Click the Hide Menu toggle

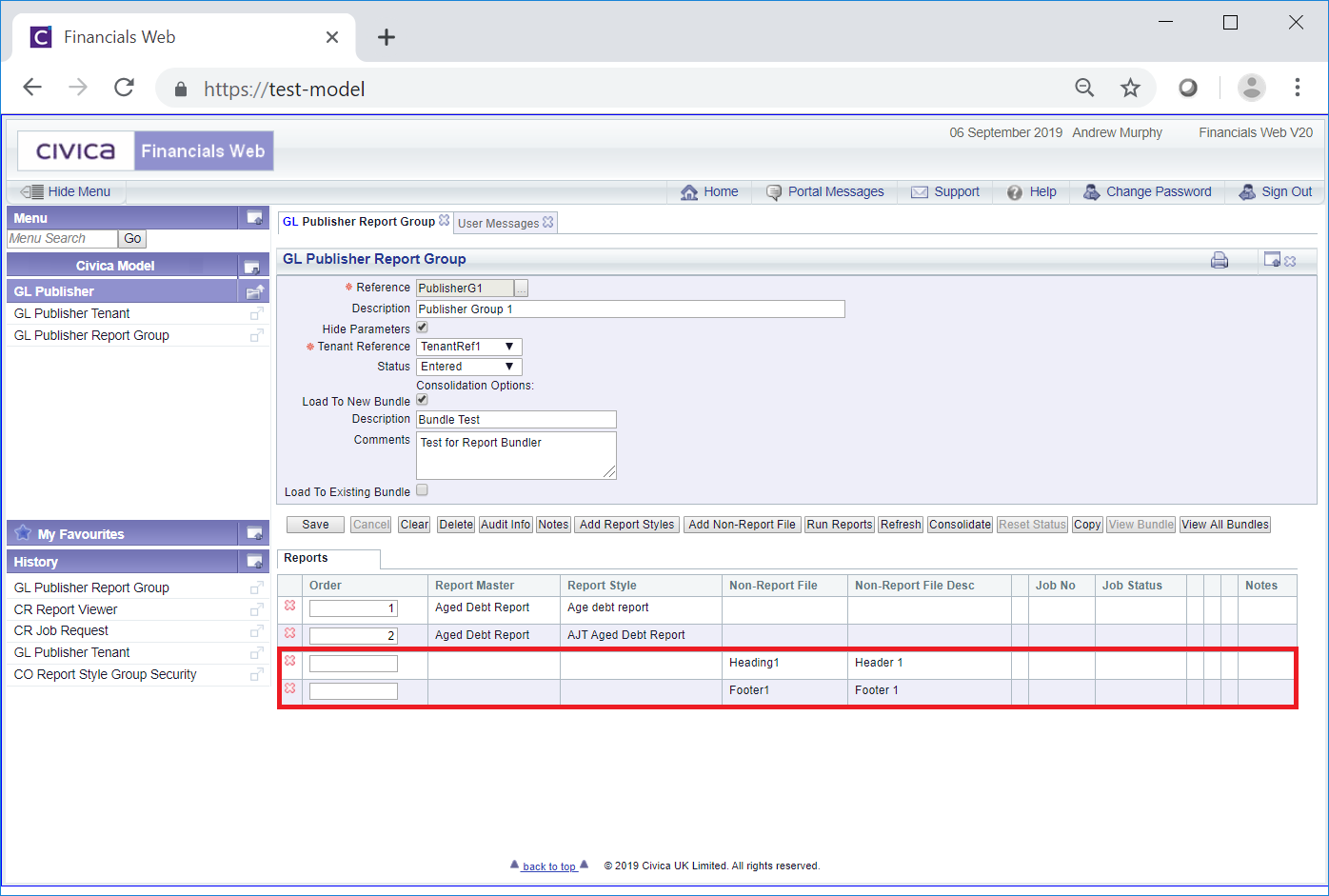(66, 191)
